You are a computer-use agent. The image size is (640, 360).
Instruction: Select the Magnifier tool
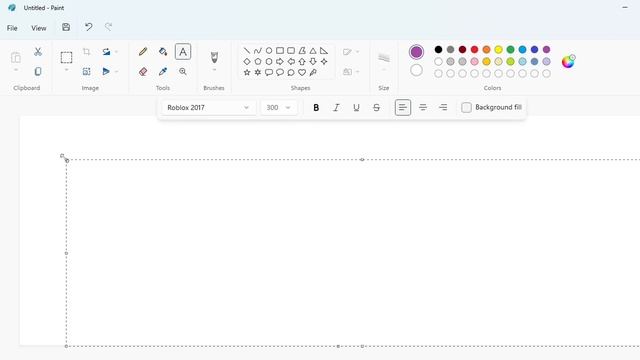183,71
